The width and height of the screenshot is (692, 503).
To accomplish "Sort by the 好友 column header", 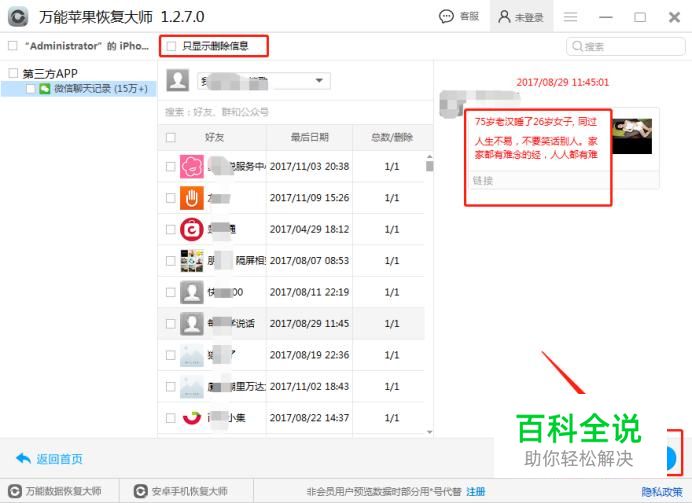I will coord(214,137).
